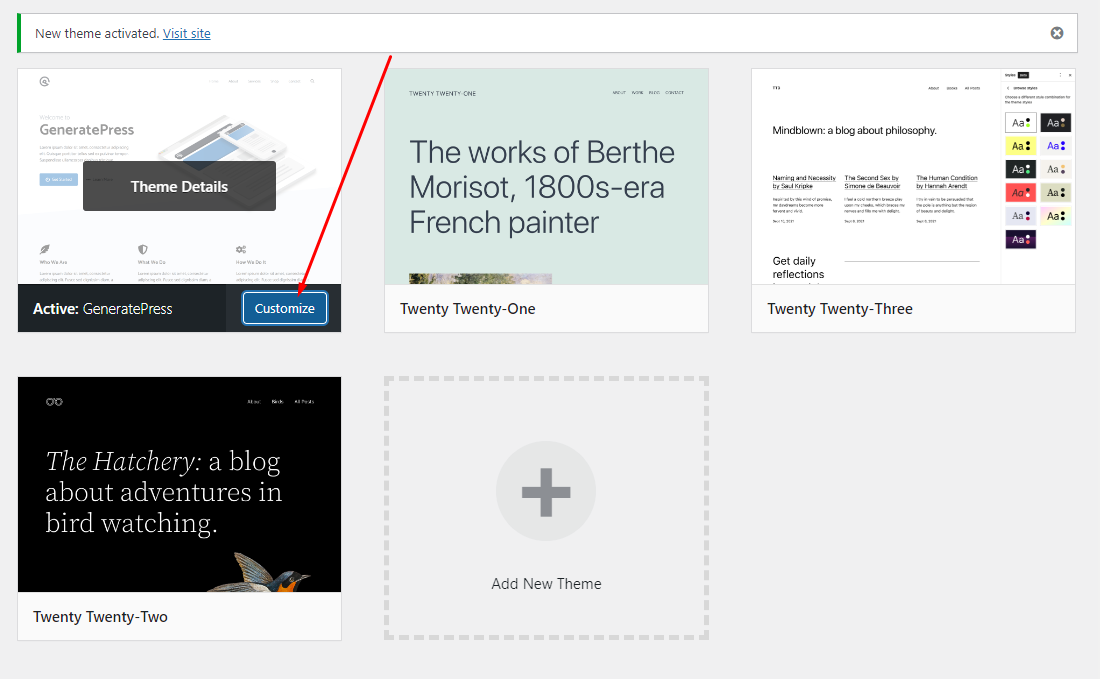The height and width of the screenshot is (679, 1100).
Task: Click the Add New Theme label
Action: 546,584
